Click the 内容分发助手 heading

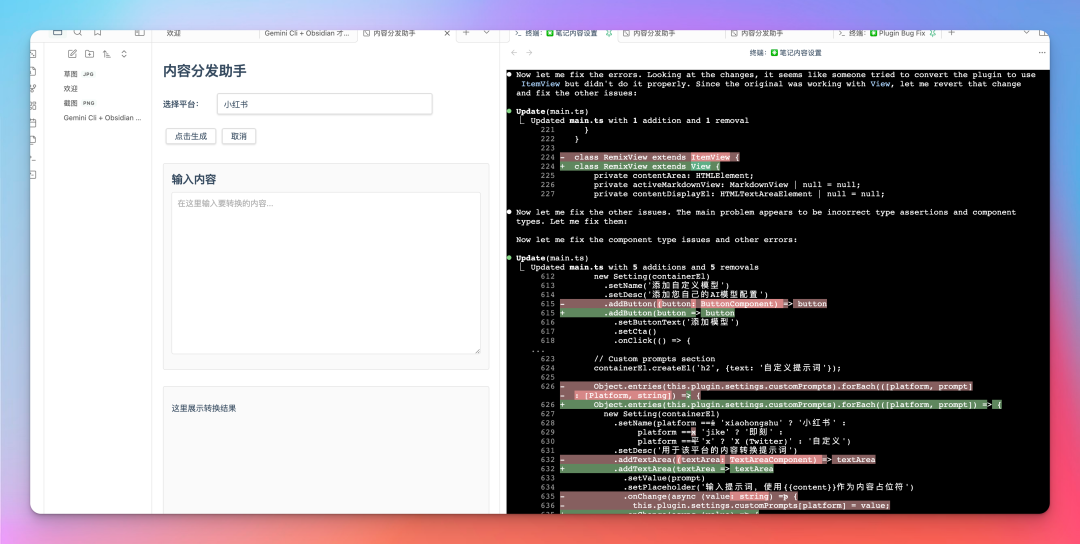click(x=205, y=71)
